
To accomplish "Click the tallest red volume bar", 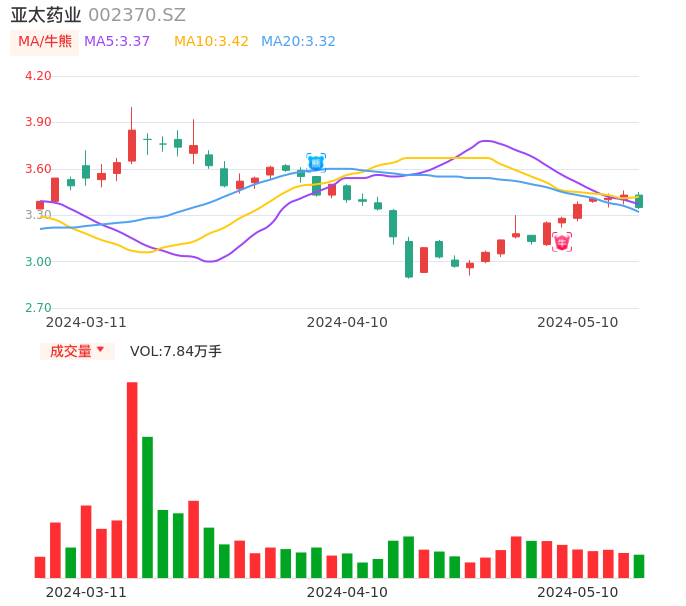I will coord(132,480).
